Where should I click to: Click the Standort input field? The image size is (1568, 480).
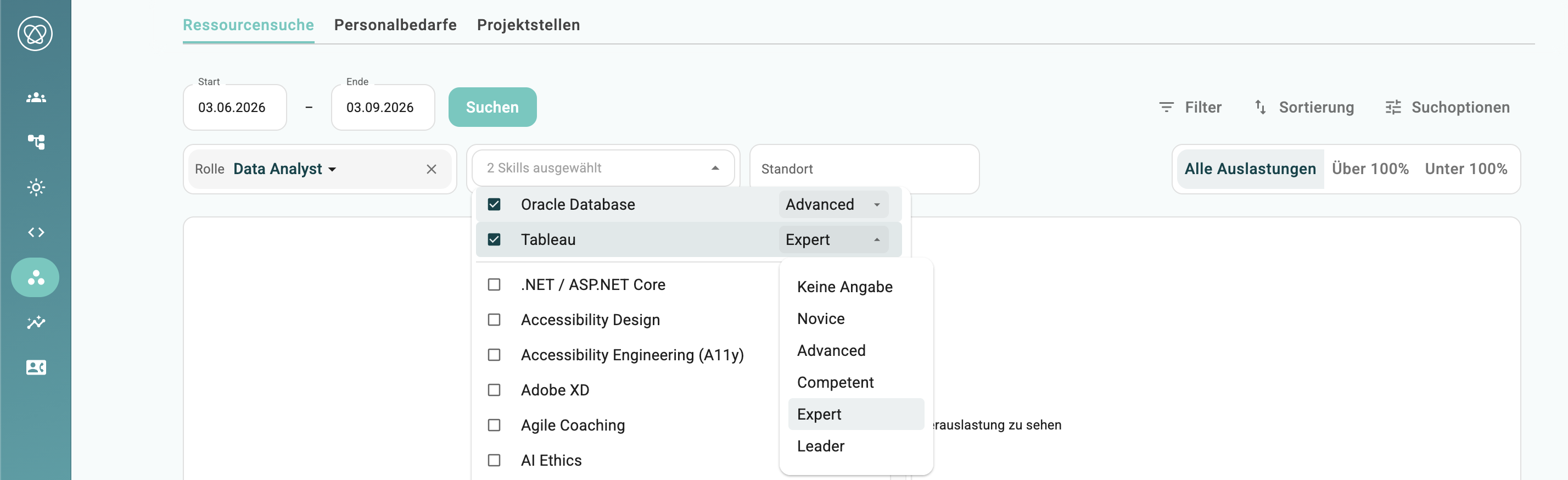(864, 169)
